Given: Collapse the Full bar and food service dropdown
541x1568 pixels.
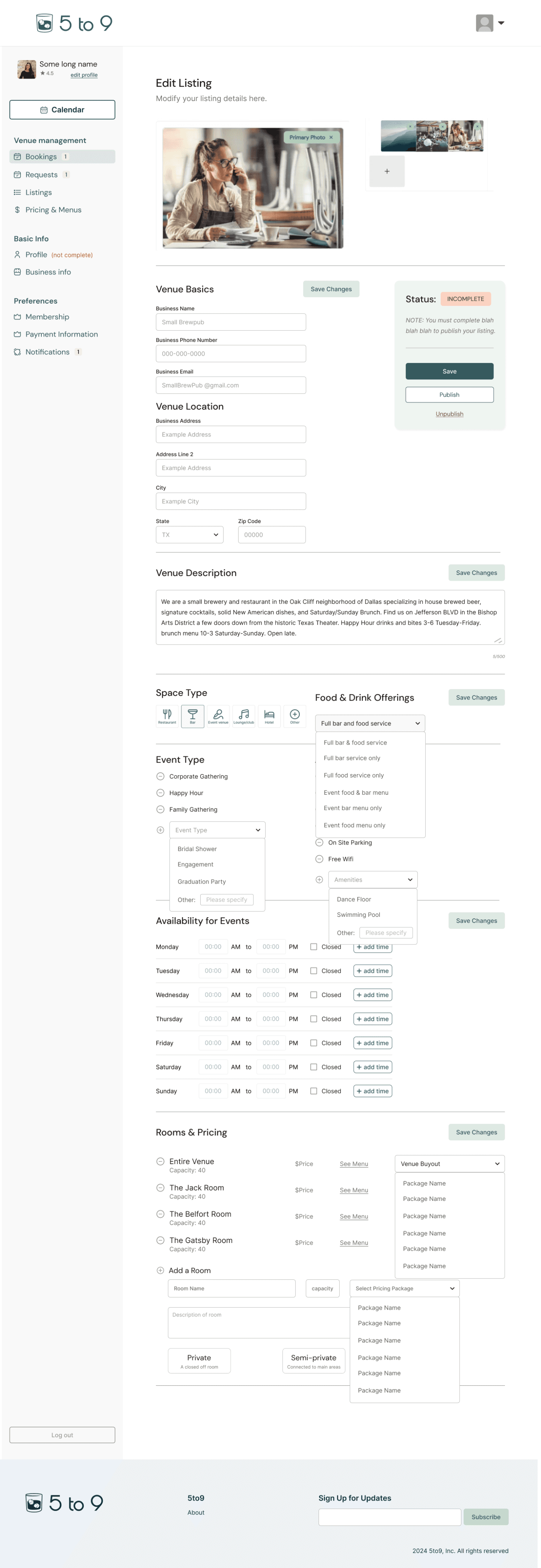Looking at the screenshot, I should 369,723.
